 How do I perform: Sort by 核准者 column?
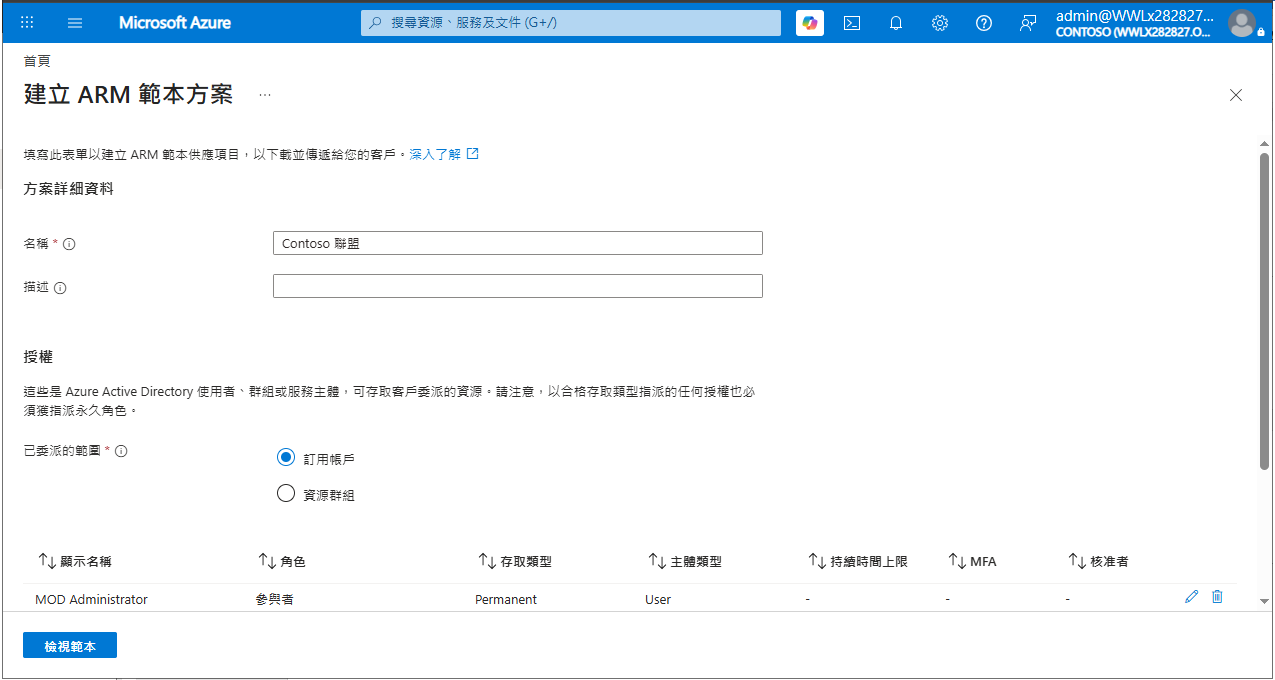tap(1098, 562)
